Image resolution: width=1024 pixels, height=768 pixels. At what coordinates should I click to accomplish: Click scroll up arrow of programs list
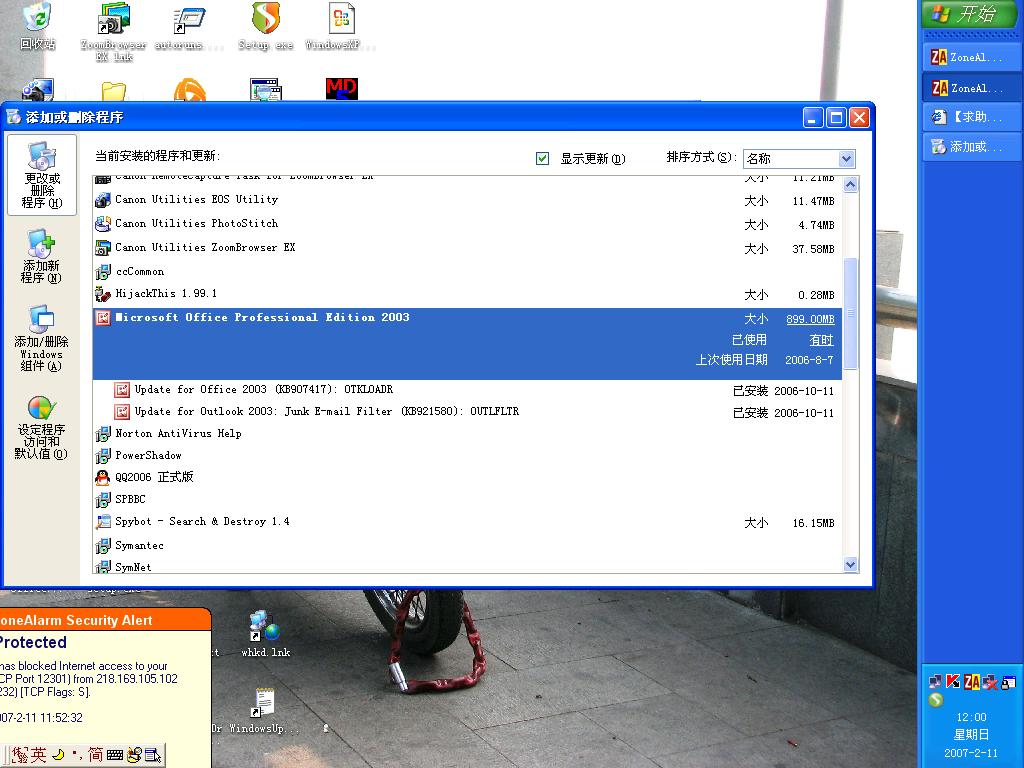click(850, 185)
